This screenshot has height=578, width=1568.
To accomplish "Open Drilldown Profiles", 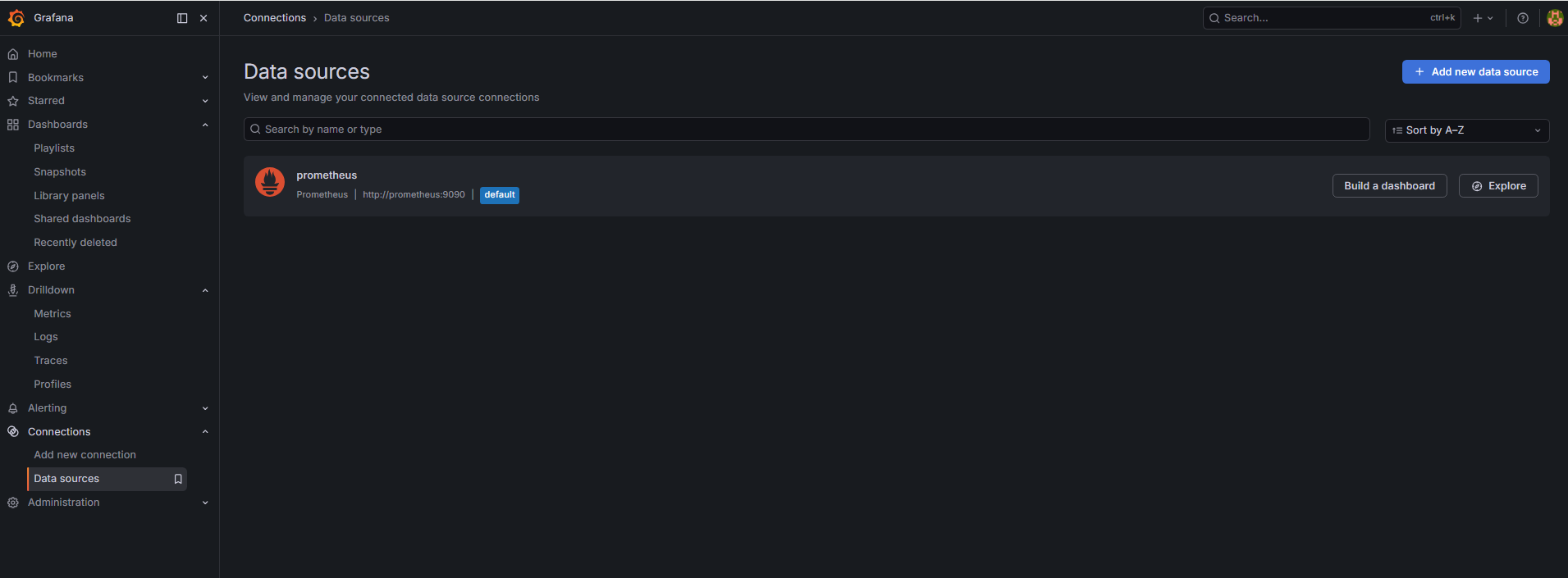I will (x=53, y=385).
